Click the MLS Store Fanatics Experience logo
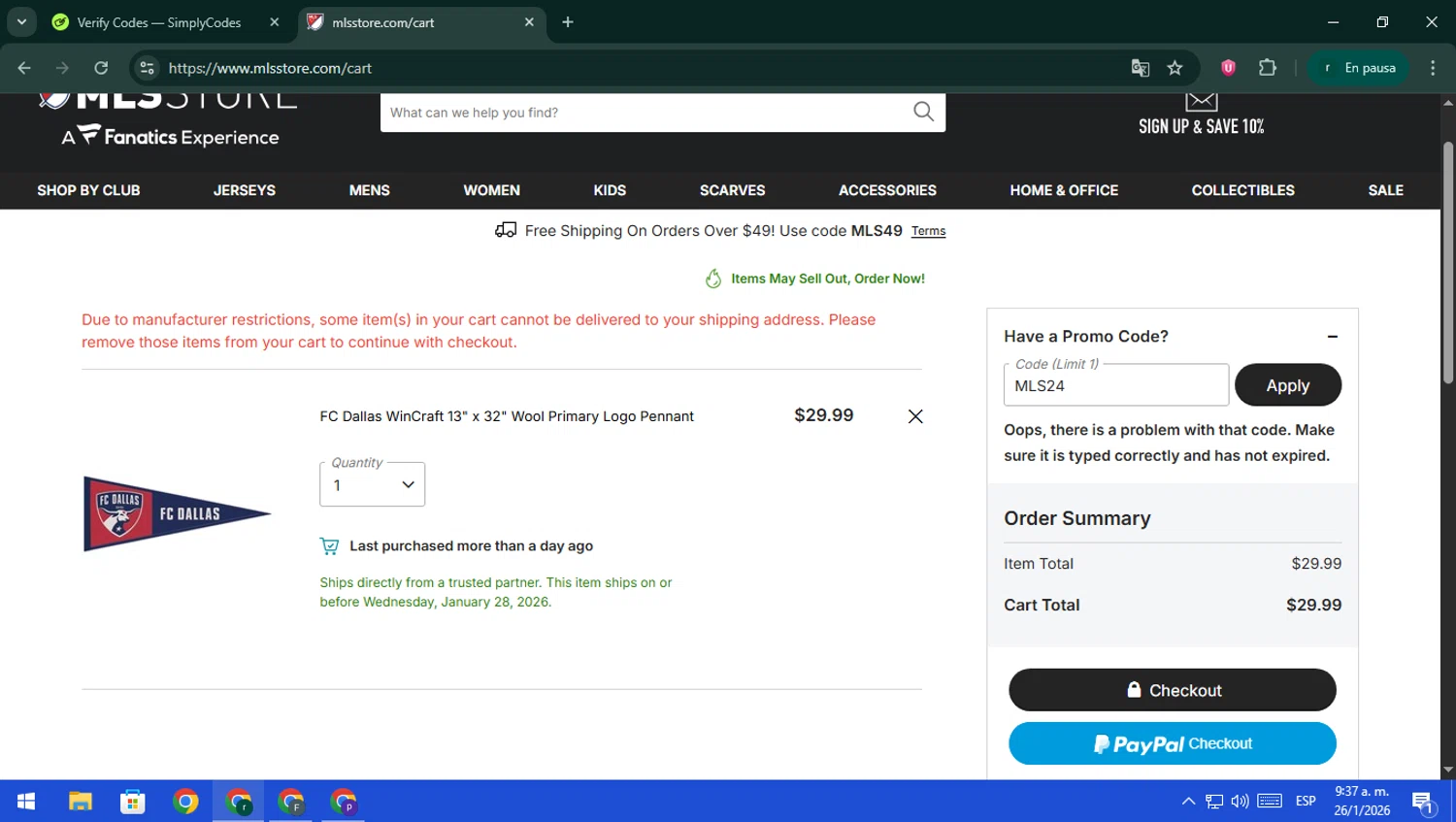The width and height of the screenshot is (1456, 822). point(169,118)
